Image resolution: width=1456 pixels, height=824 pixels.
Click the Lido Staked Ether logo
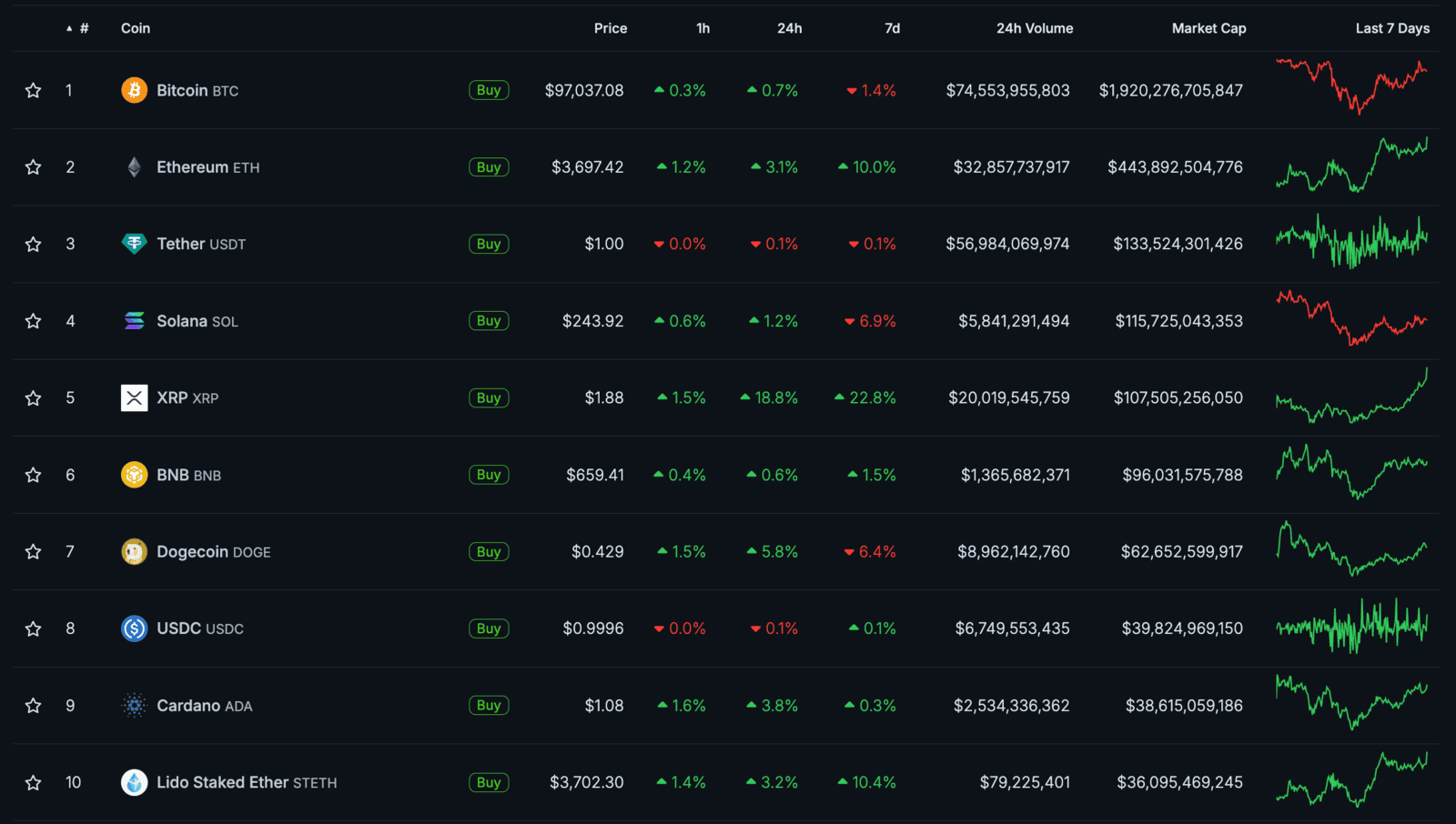coord(134,782)
